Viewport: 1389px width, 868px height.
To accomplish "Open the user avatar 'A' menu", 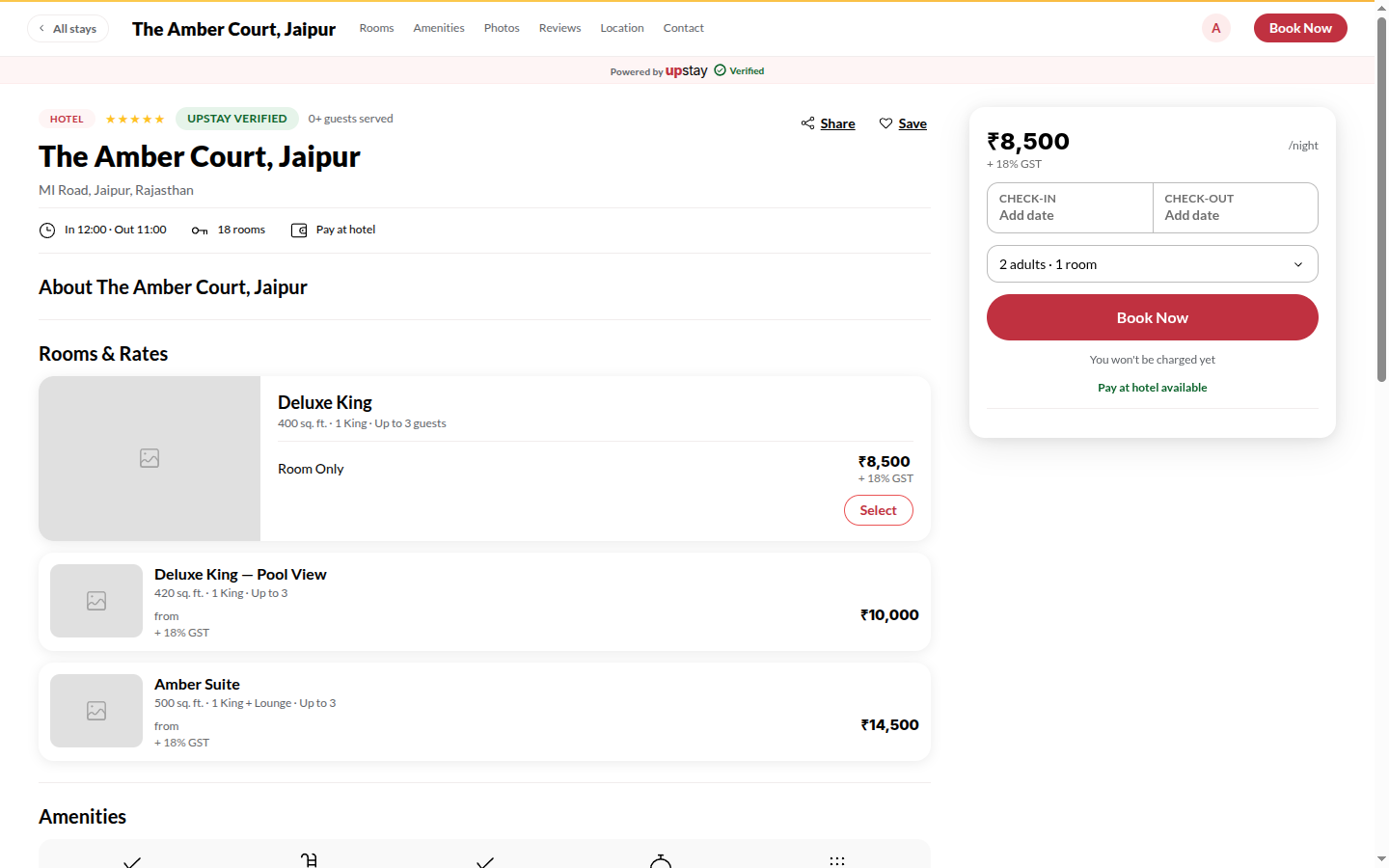I will [x=1216, y=28].
